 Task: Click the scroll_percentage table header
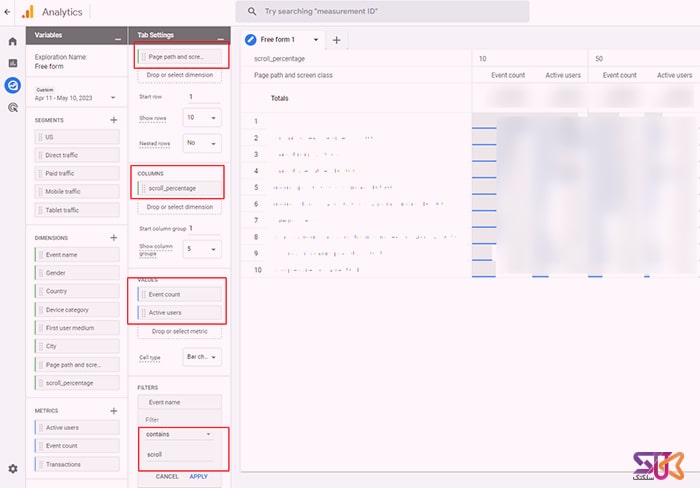279,59
